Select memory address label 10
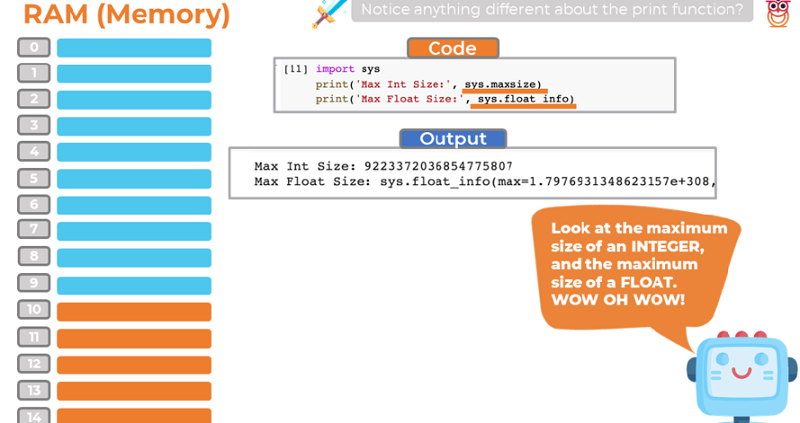Viewport: 800px width, 423px height. click(34, 310)
